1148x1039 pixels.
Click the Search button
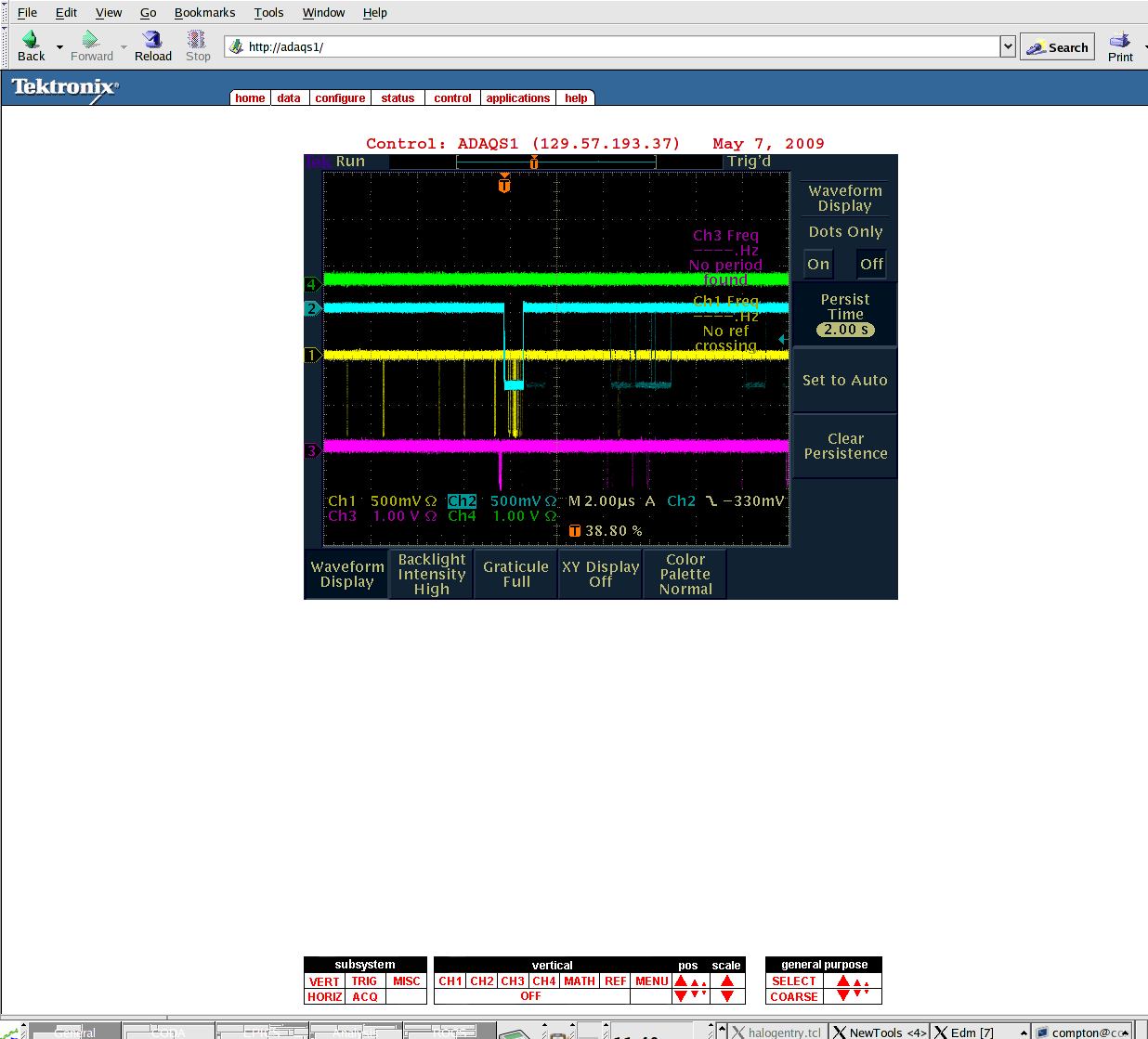click(x=1057, y=46)
